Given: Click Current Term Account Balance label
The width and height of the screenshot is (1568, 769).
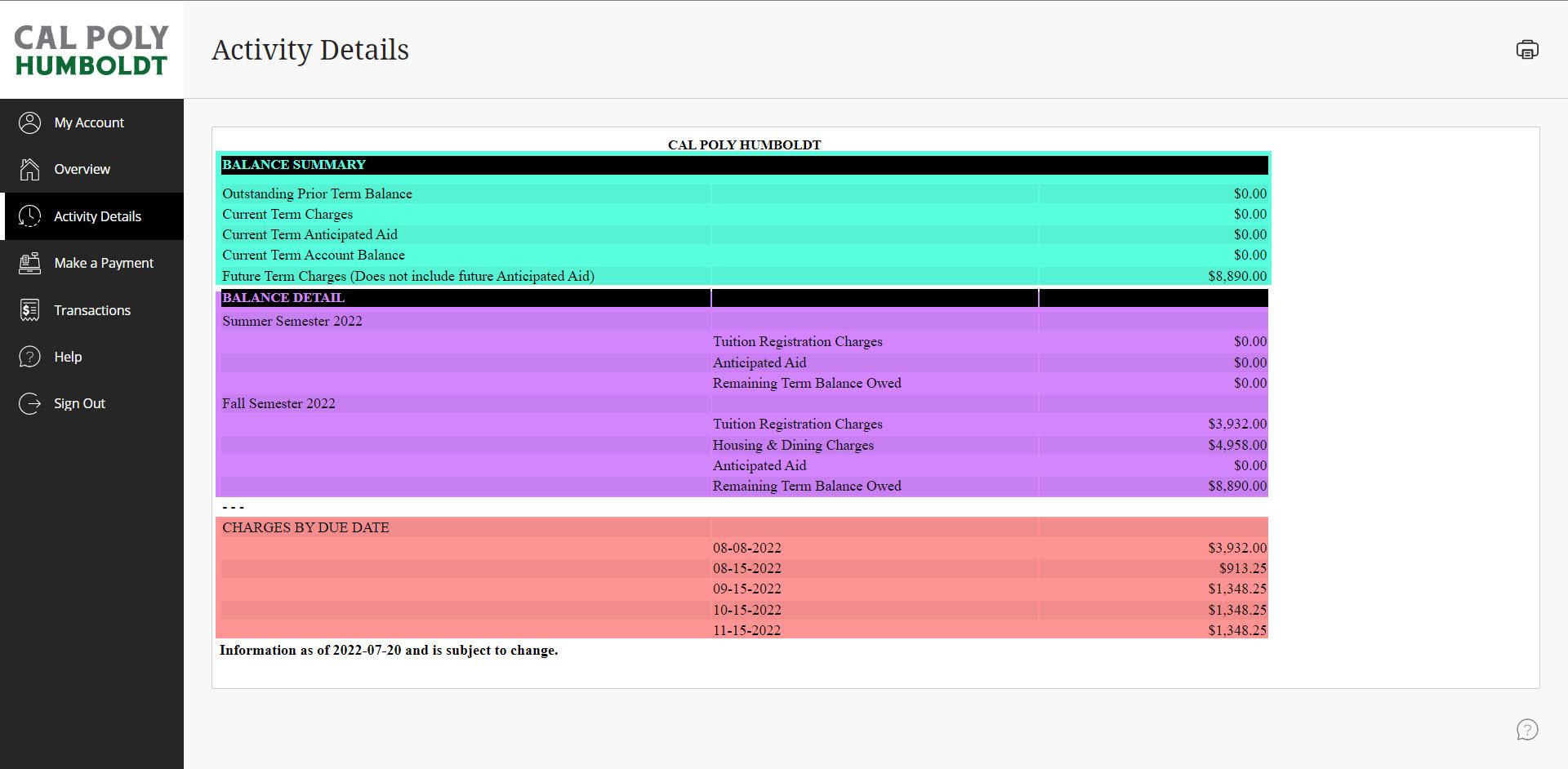Looking at the screenshot, I should [x=314, y=255].
